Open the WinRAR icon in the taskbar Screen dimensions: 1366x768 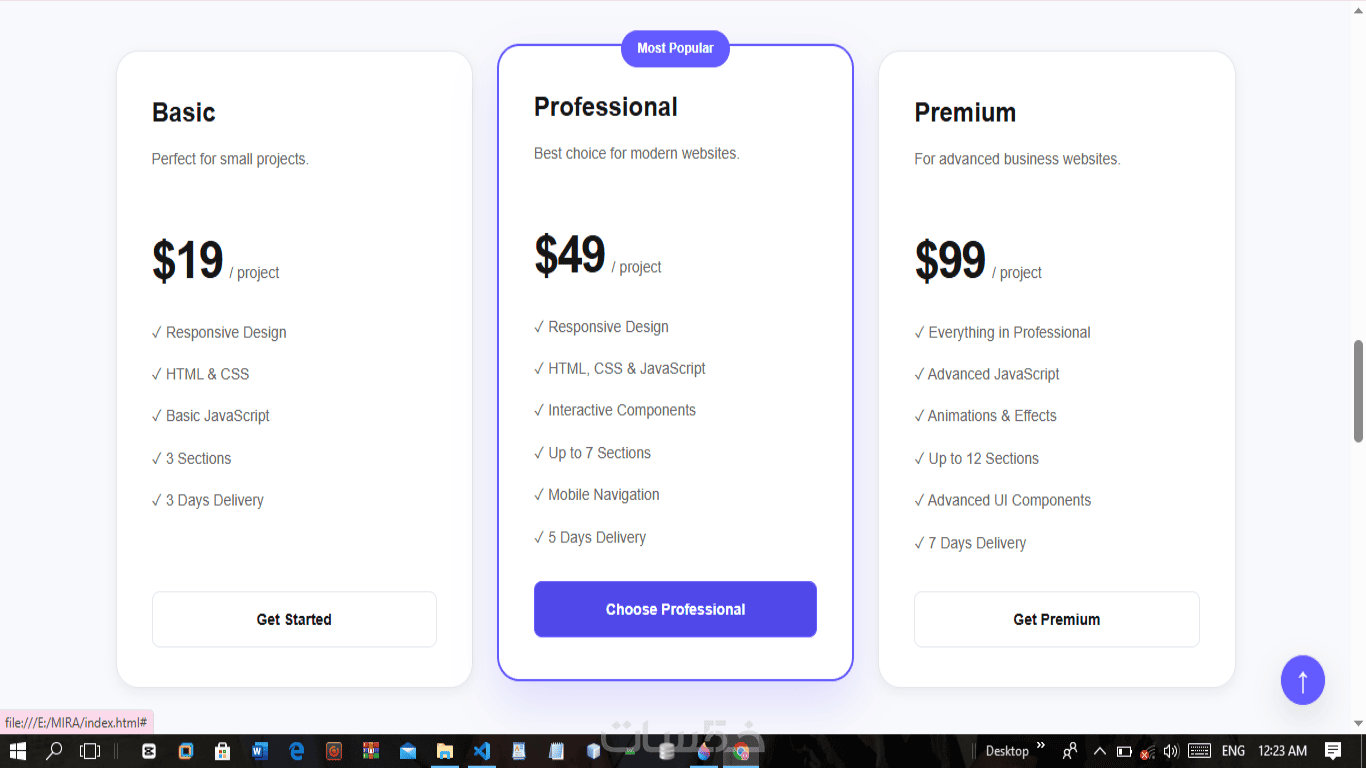(370, 751)
